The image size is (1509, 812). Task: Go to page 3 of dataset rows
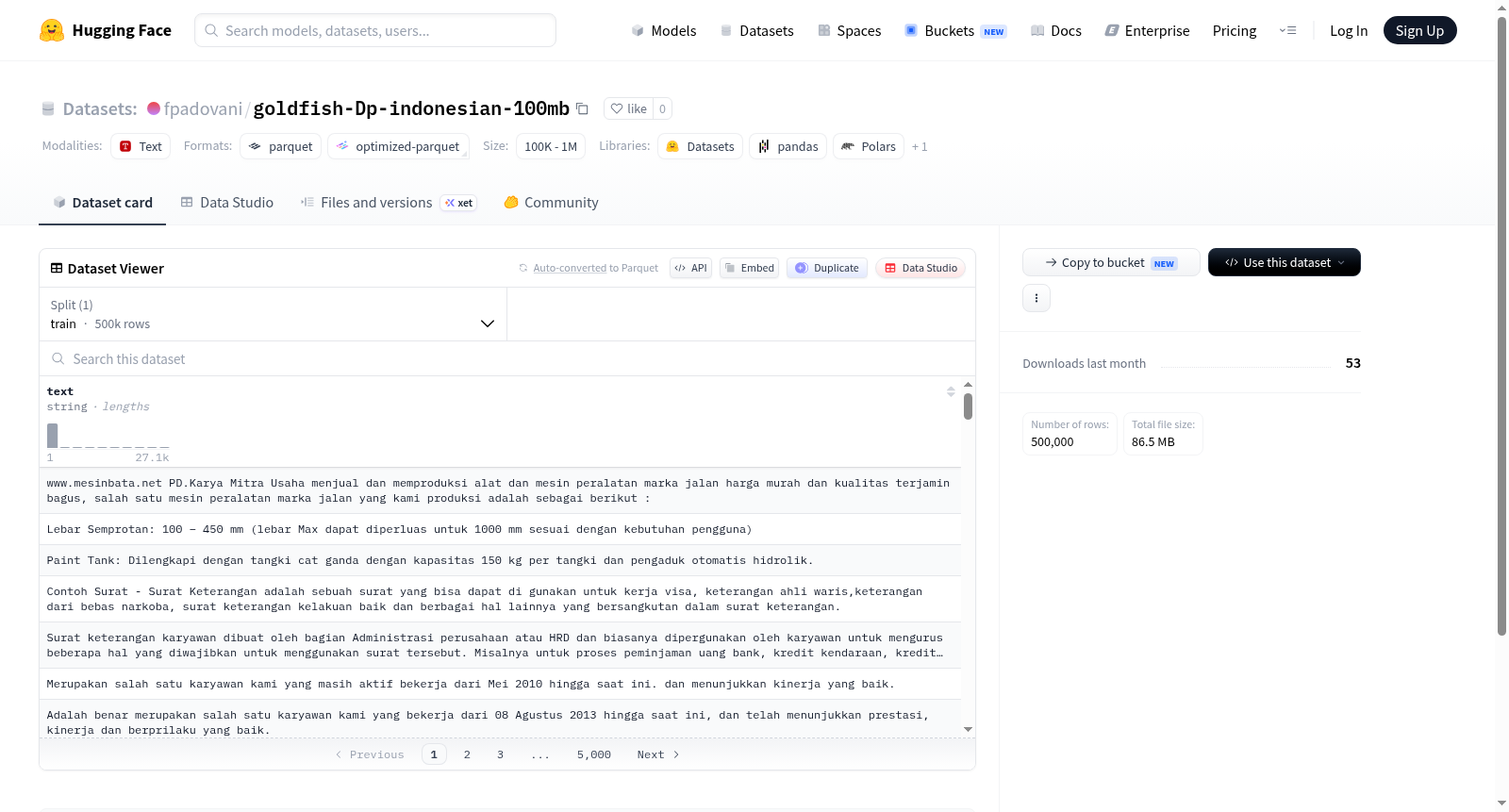tap(500, 754)
